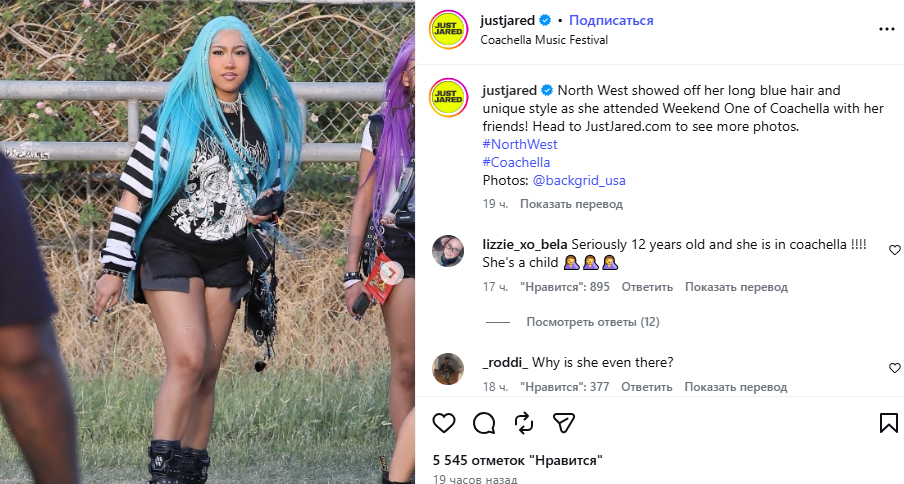
Task: Like the post with the heart icon
Action: coord(444,424)
